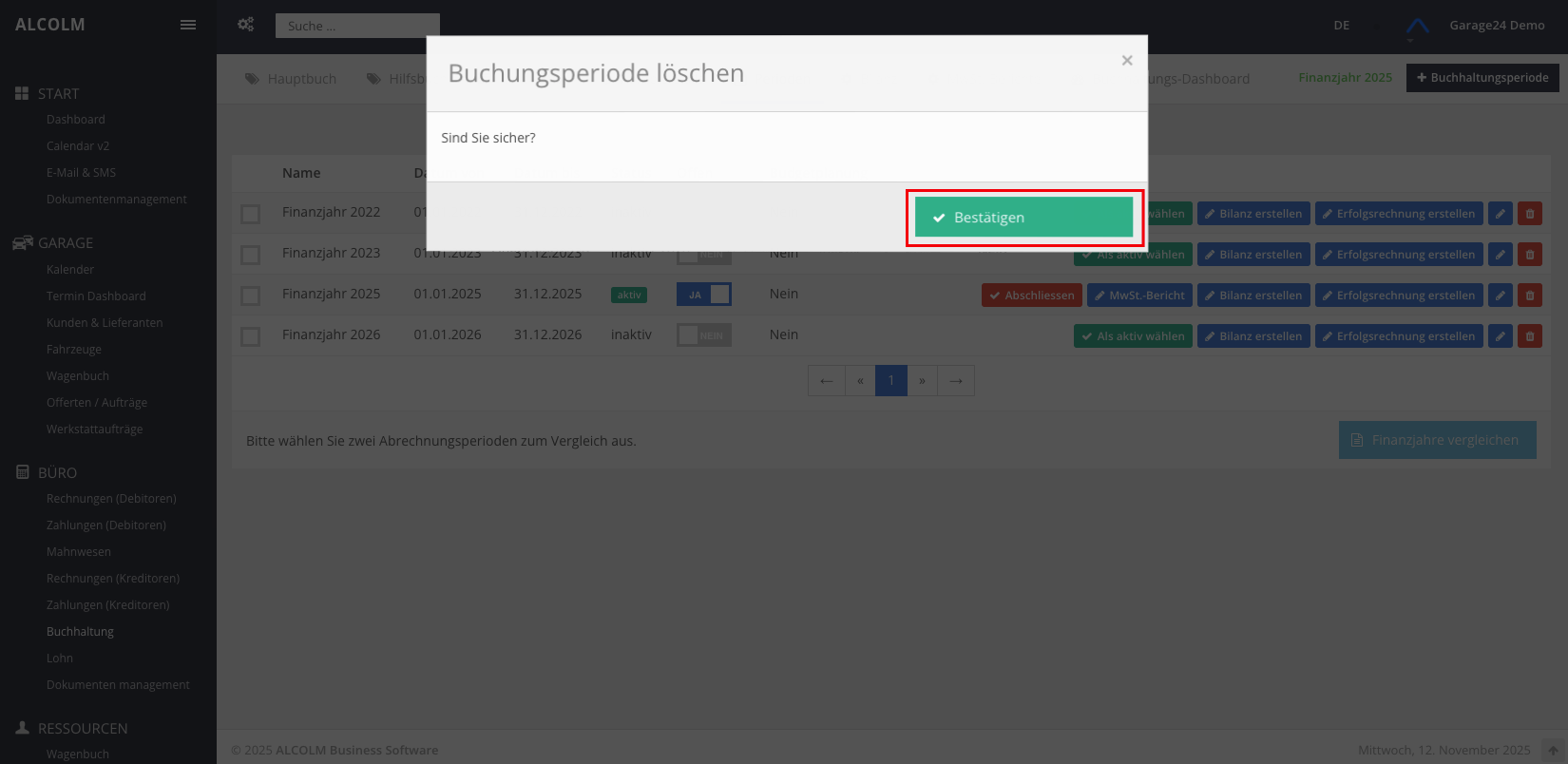Edit Finanzjahr 2023 with pencil icon

click(1501, 255)
